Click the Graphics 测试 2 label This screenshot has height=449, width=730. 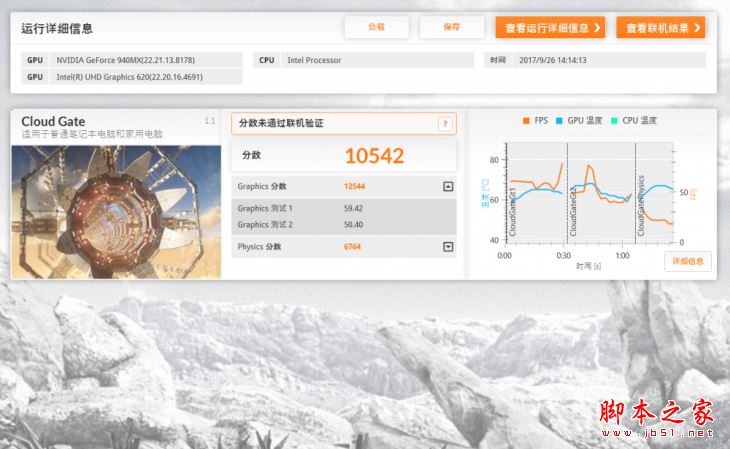coord(265,224)
